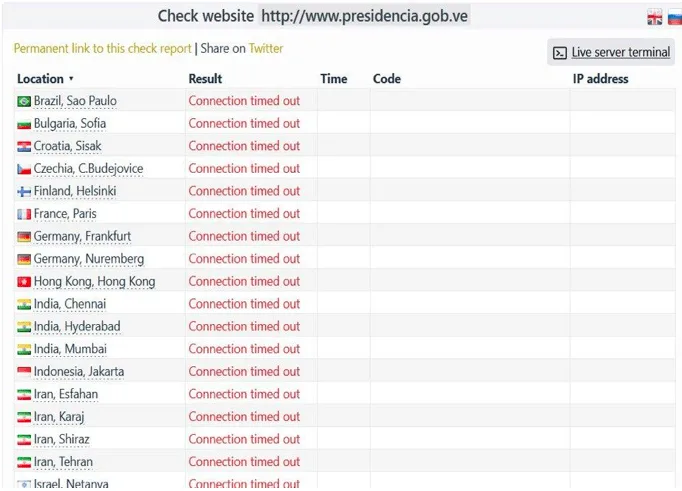682x491 pixels.
Task: Open the Live server terminal
Action: [x=620, y=52]
